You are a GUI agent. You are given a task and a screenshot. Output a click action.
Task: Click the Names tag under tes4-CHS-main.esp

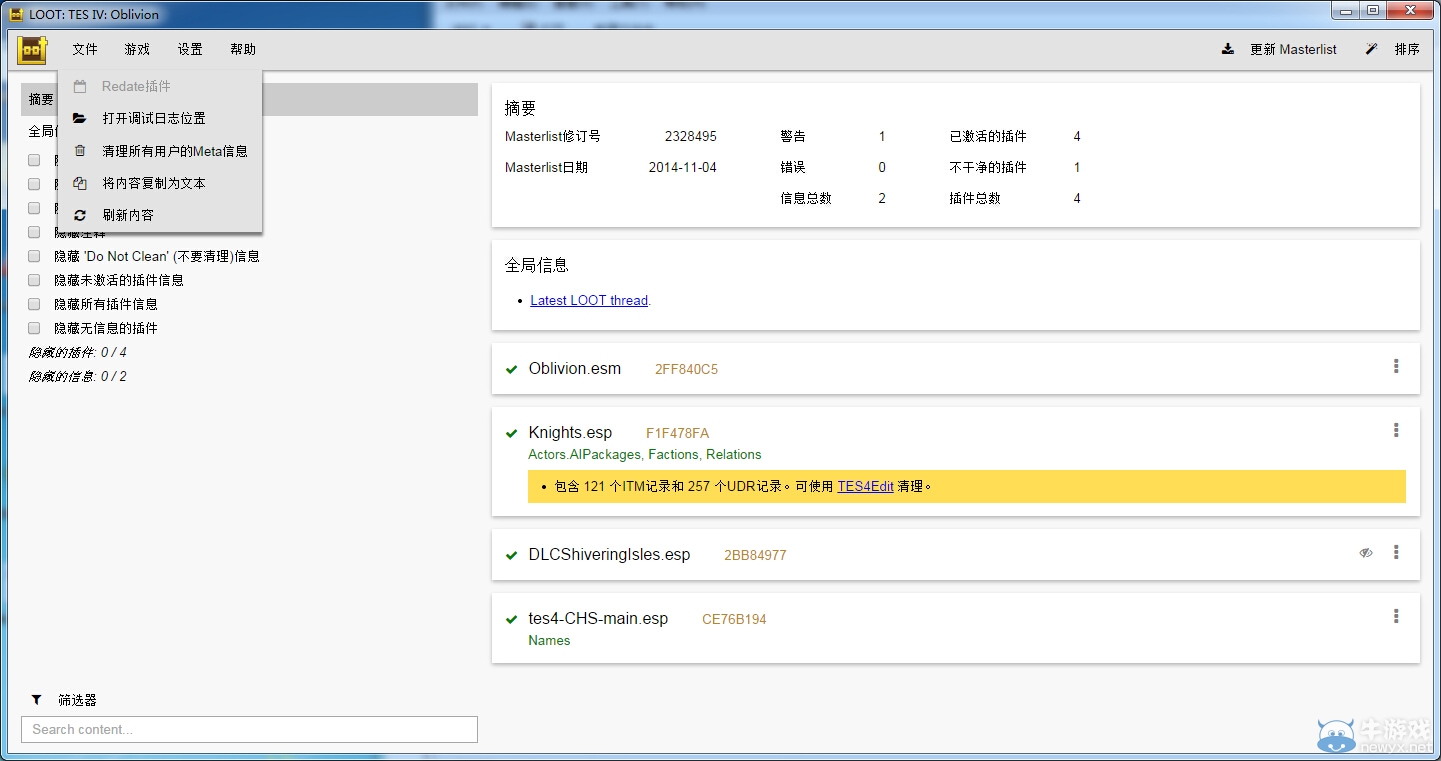549,641
